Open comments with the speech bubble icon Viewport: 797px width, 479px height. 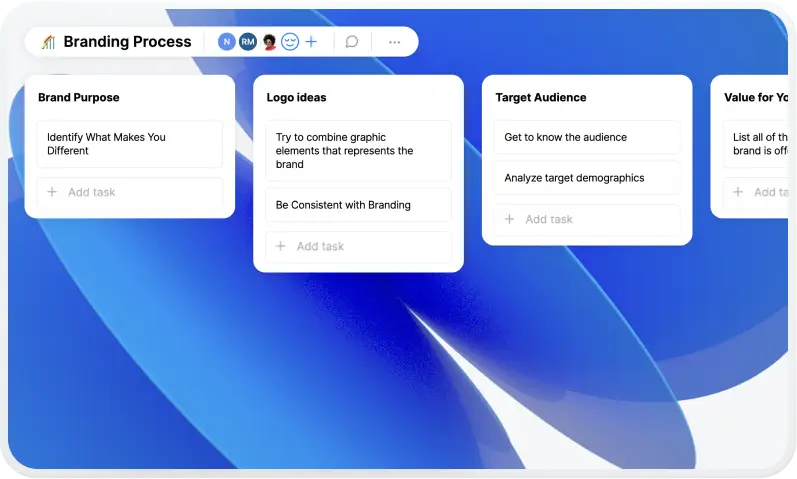(x=352, y=42)
